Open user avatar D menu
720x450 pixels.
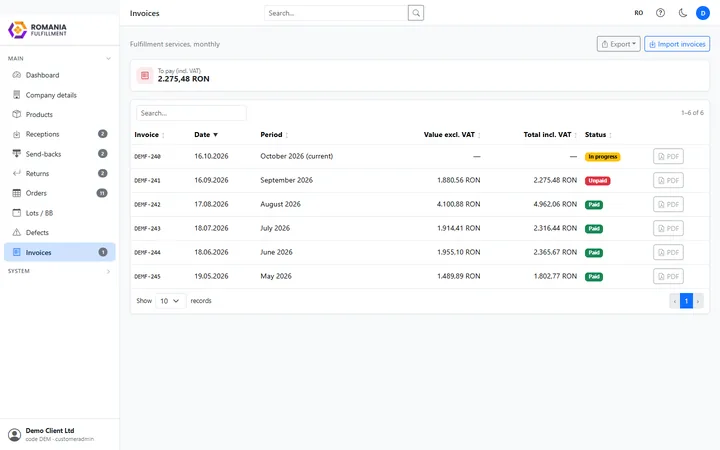pos(703,13)
